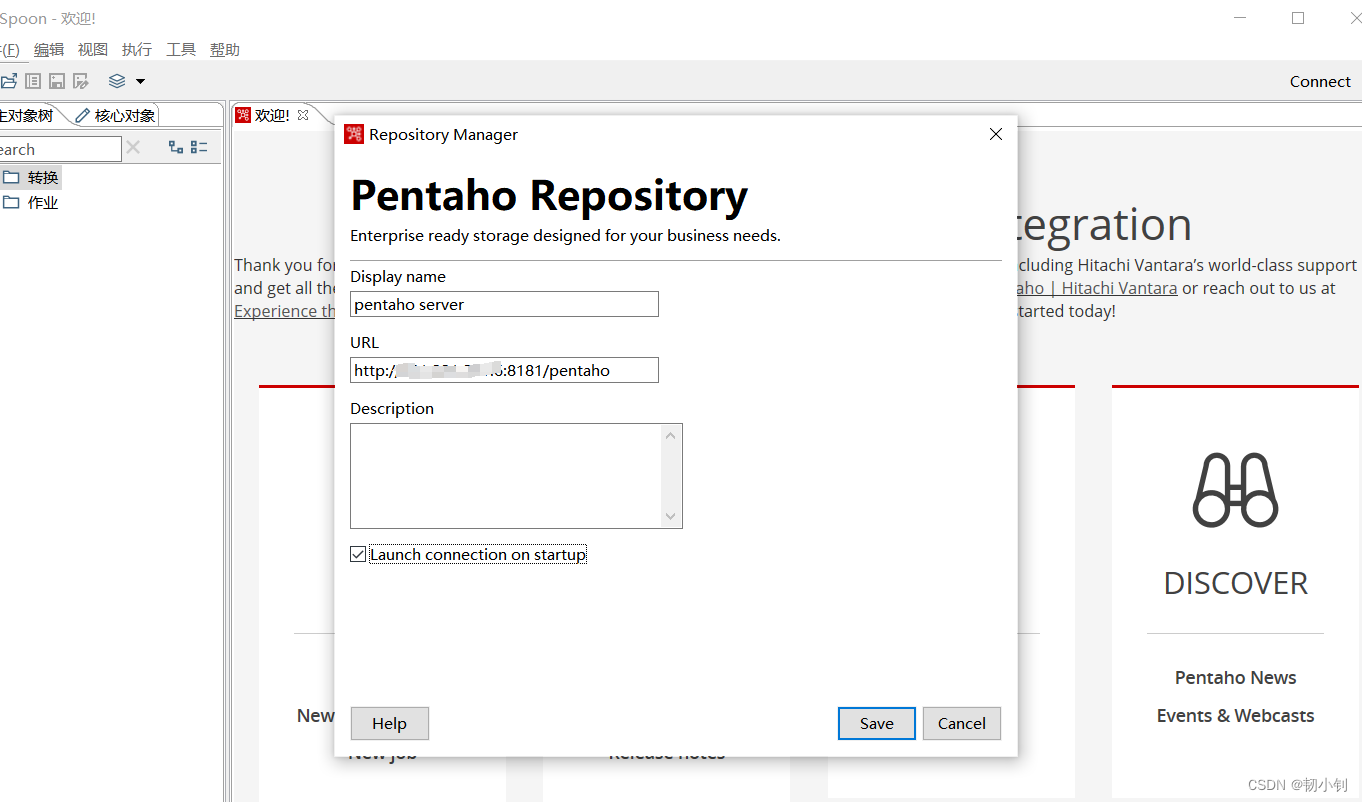Open the 视图 menu
This screenshot has height=802, width=1362.
(x=93, y=49)
